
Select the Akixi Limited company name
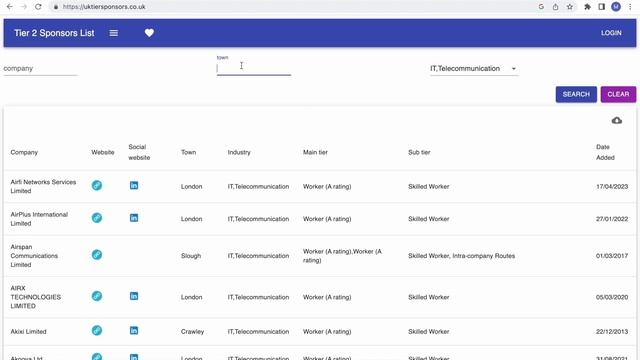(28, 331)
